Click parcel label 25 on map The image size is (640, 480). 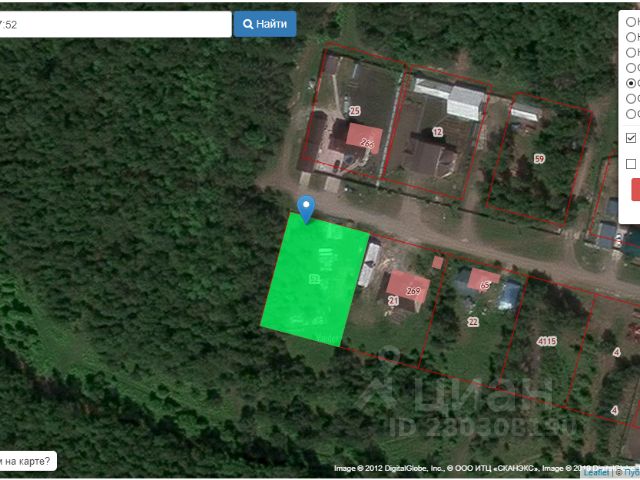[x=354, y=111]
